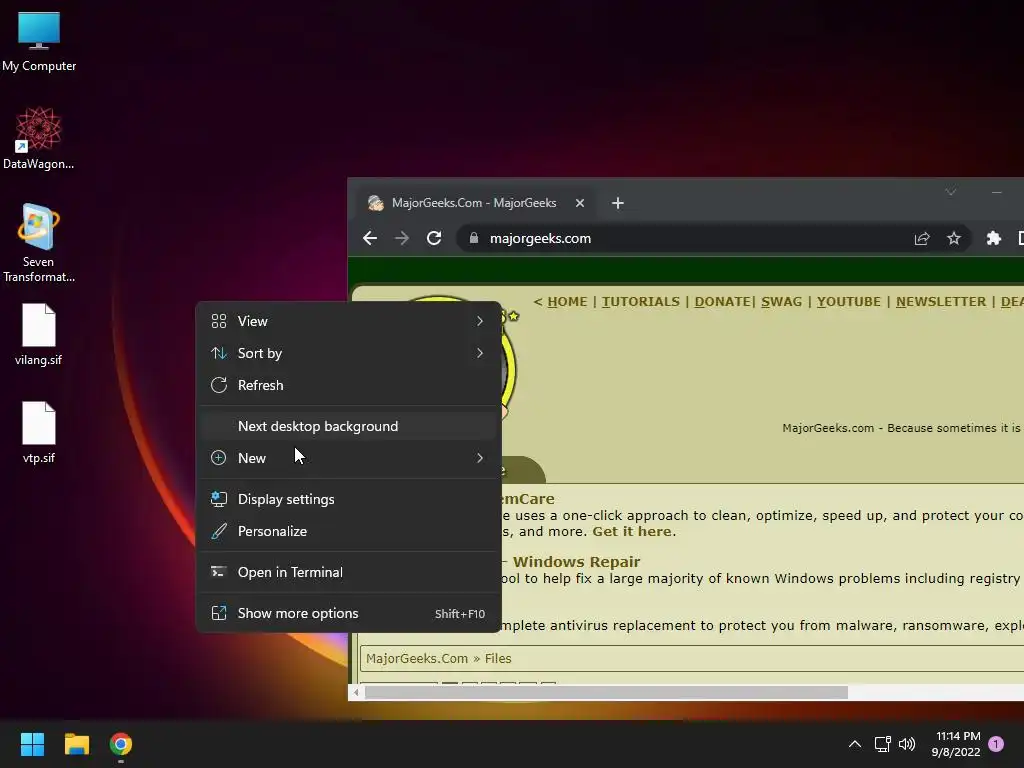Select Next desktop background

tap(348, 426)
